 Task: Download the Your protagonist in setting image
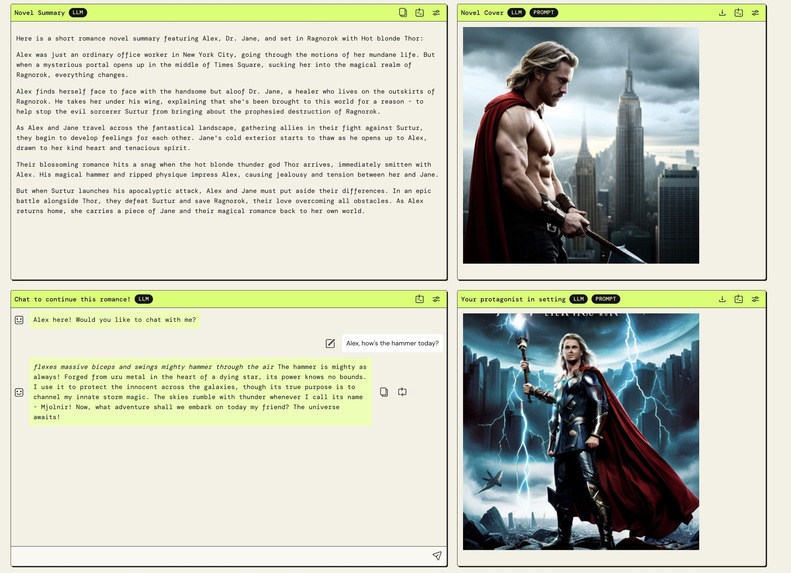coord(722,299)
